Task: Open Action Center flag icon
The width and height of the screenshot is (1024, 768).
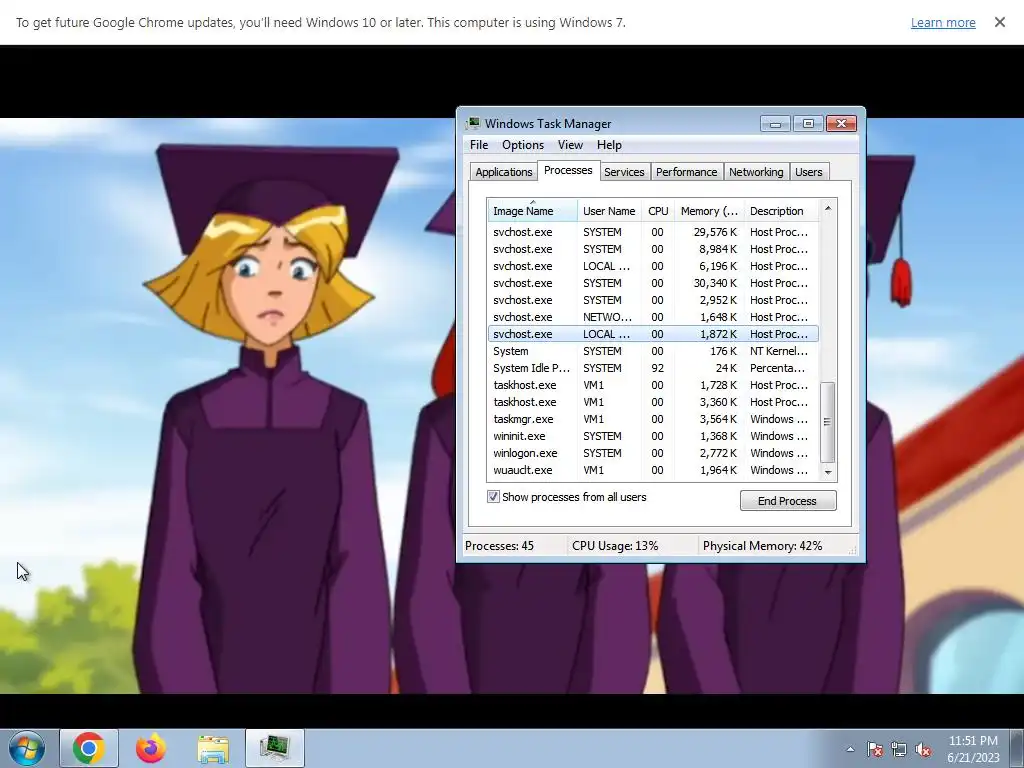Action: click(875, 749)
